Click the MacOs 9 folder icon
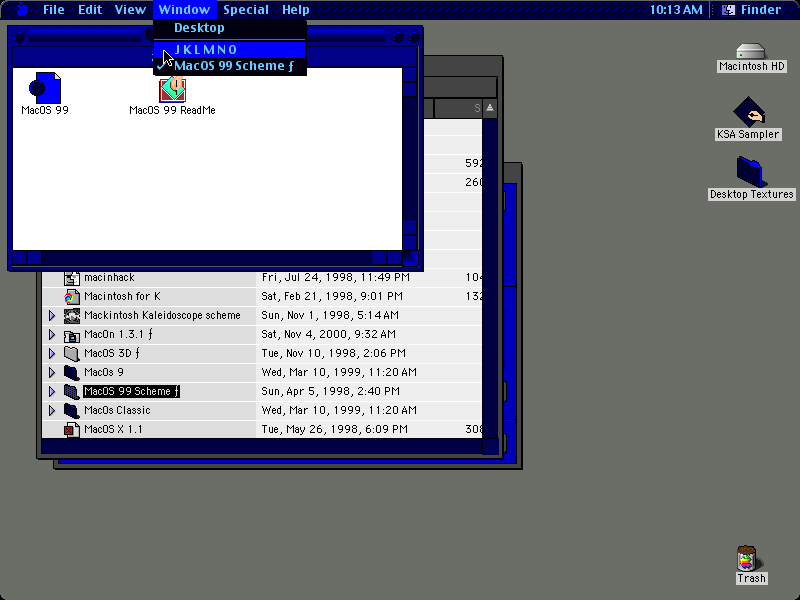 click(x=71, y=372)
